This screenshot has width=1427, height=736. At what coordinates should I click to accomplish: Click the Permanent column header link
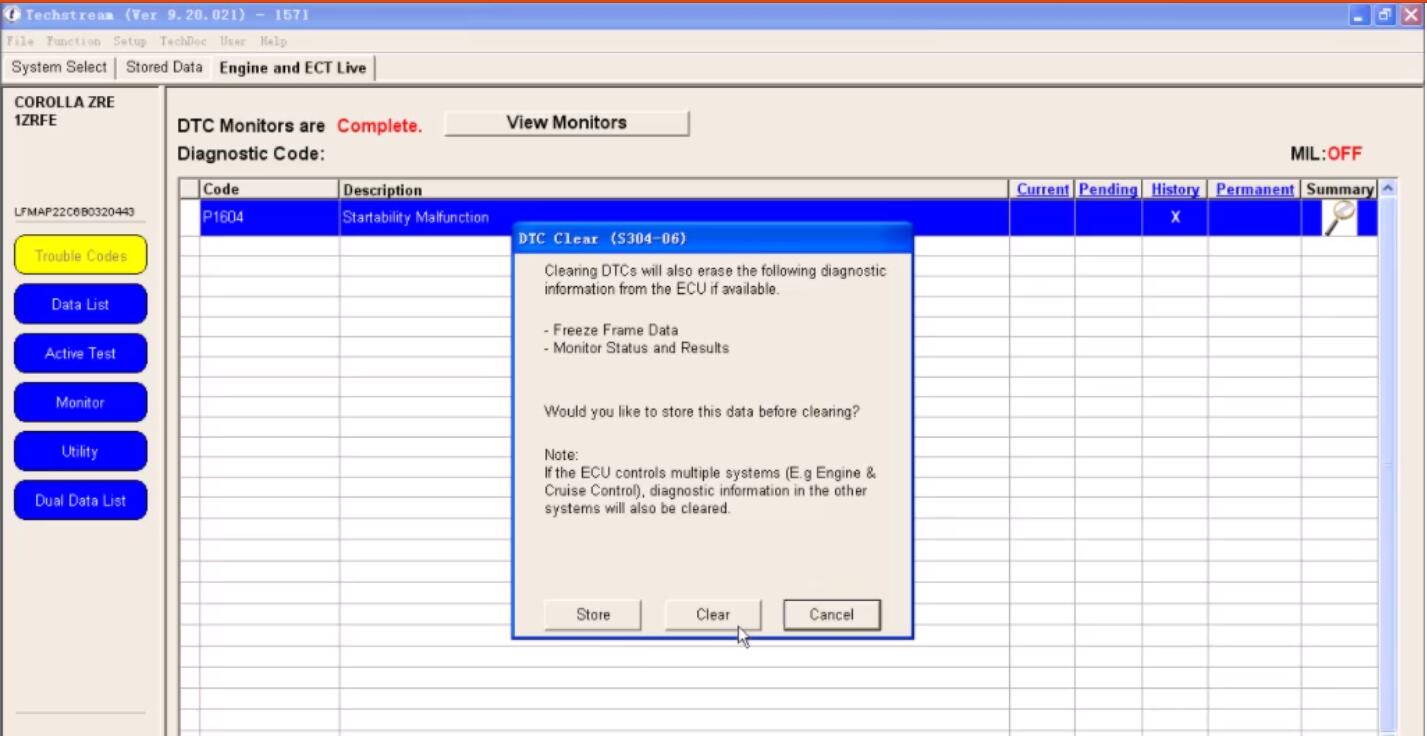[1255, 189]
